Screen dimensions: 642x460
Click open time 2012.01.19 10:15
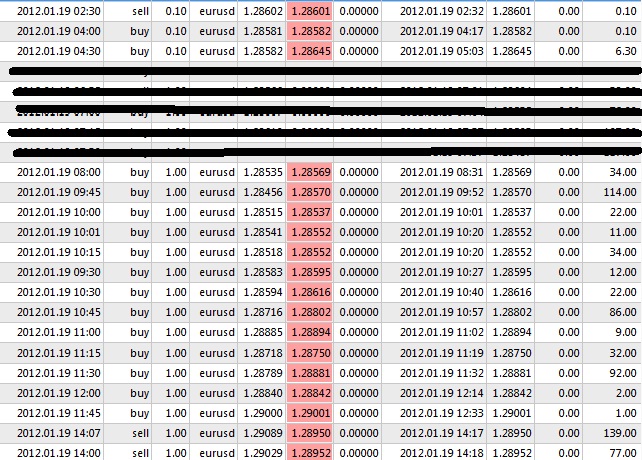(x=59, y=252)
